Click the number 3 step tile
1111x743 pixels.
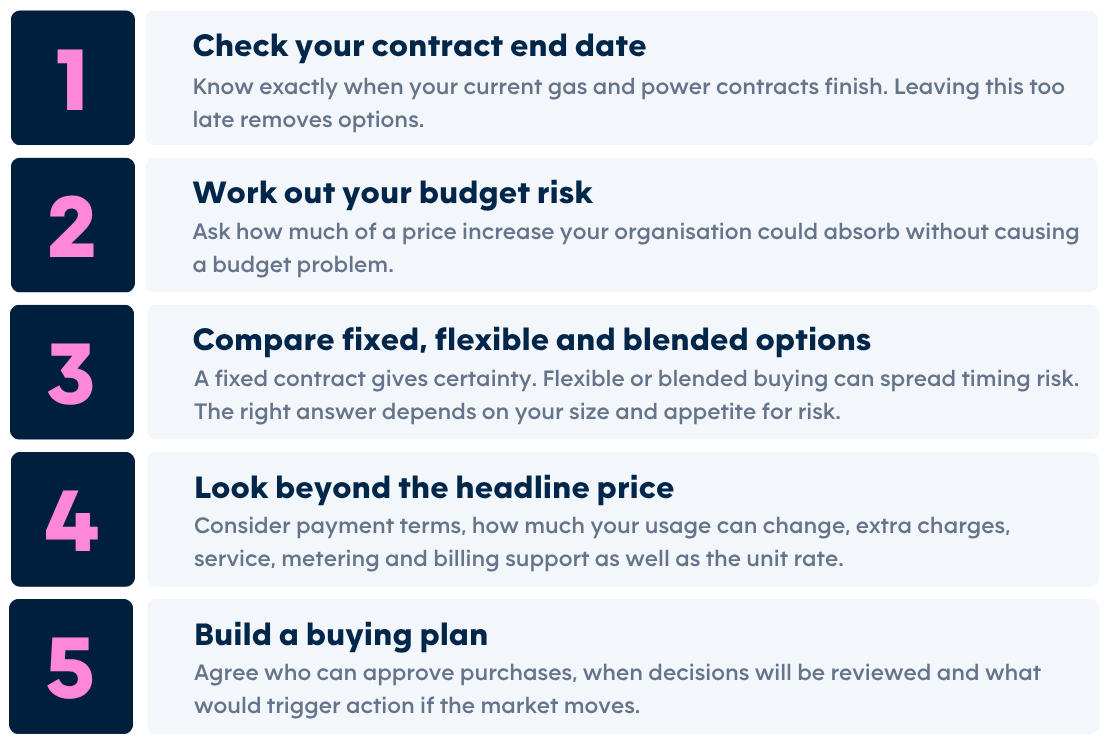point(72,373)
